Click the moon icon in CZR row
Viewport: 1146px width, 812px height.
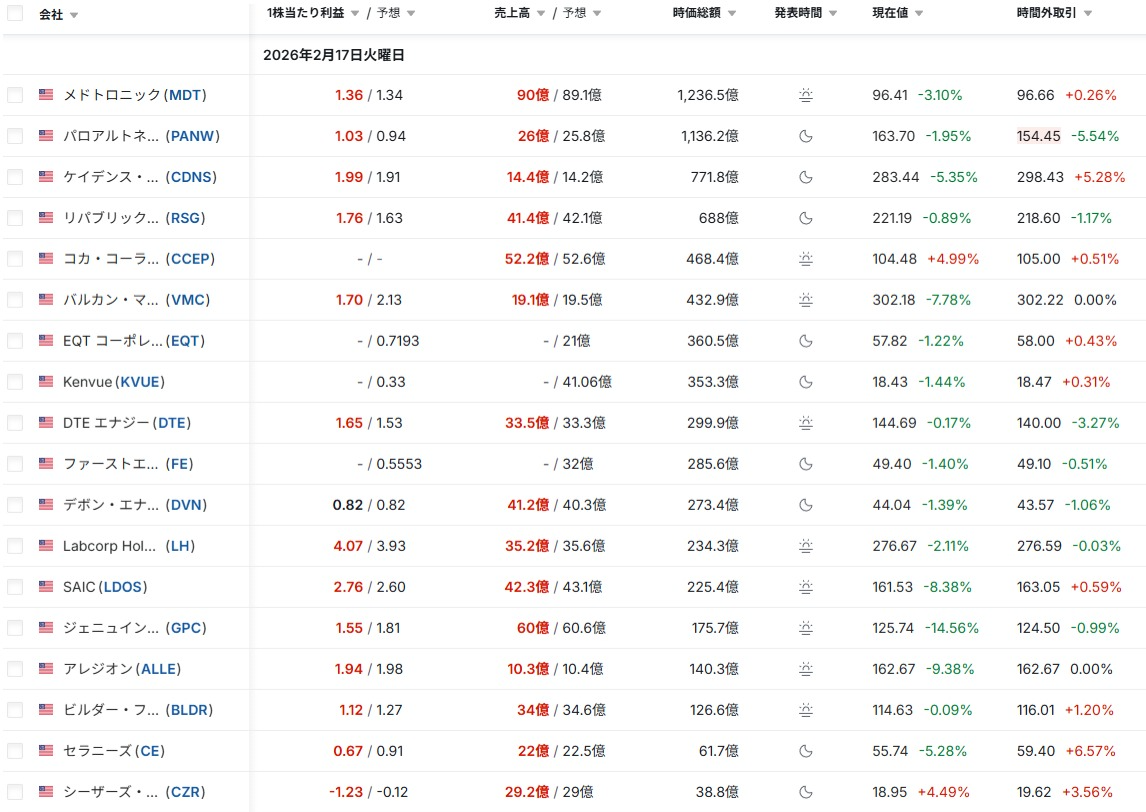coord(806,792)
